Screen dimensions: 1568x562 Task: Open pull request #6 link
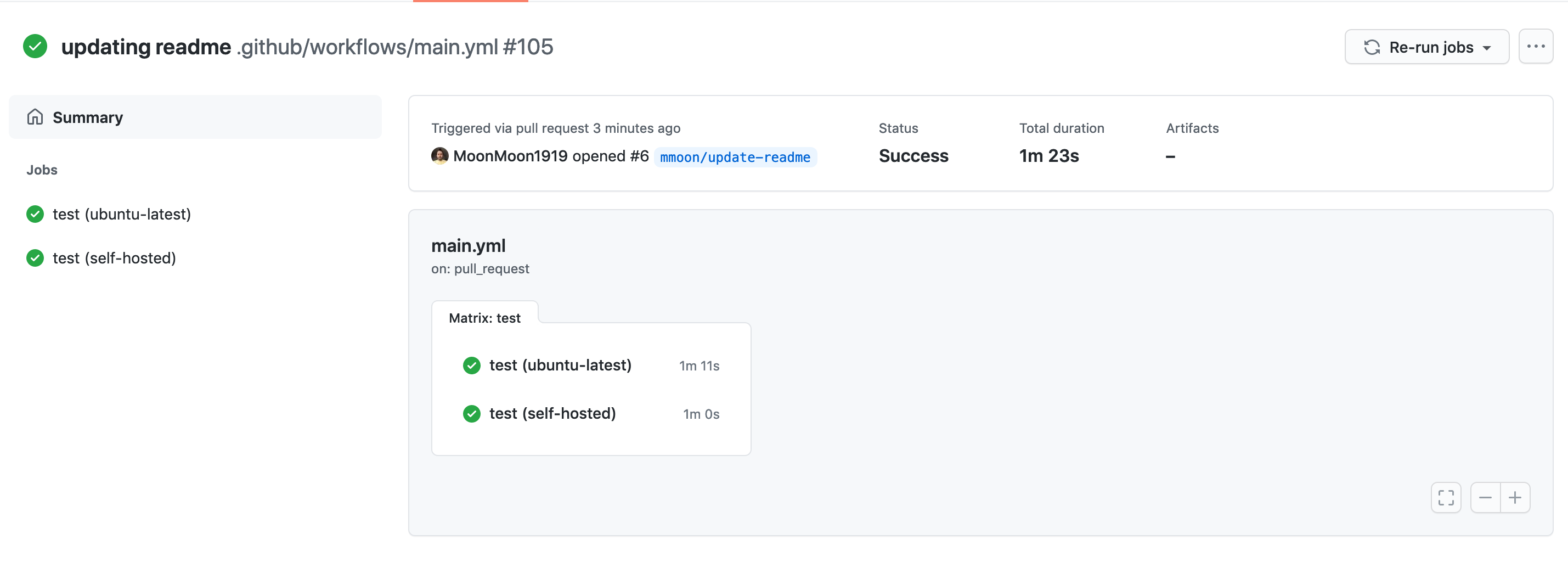pyautogui.click(x=639, y=156)
